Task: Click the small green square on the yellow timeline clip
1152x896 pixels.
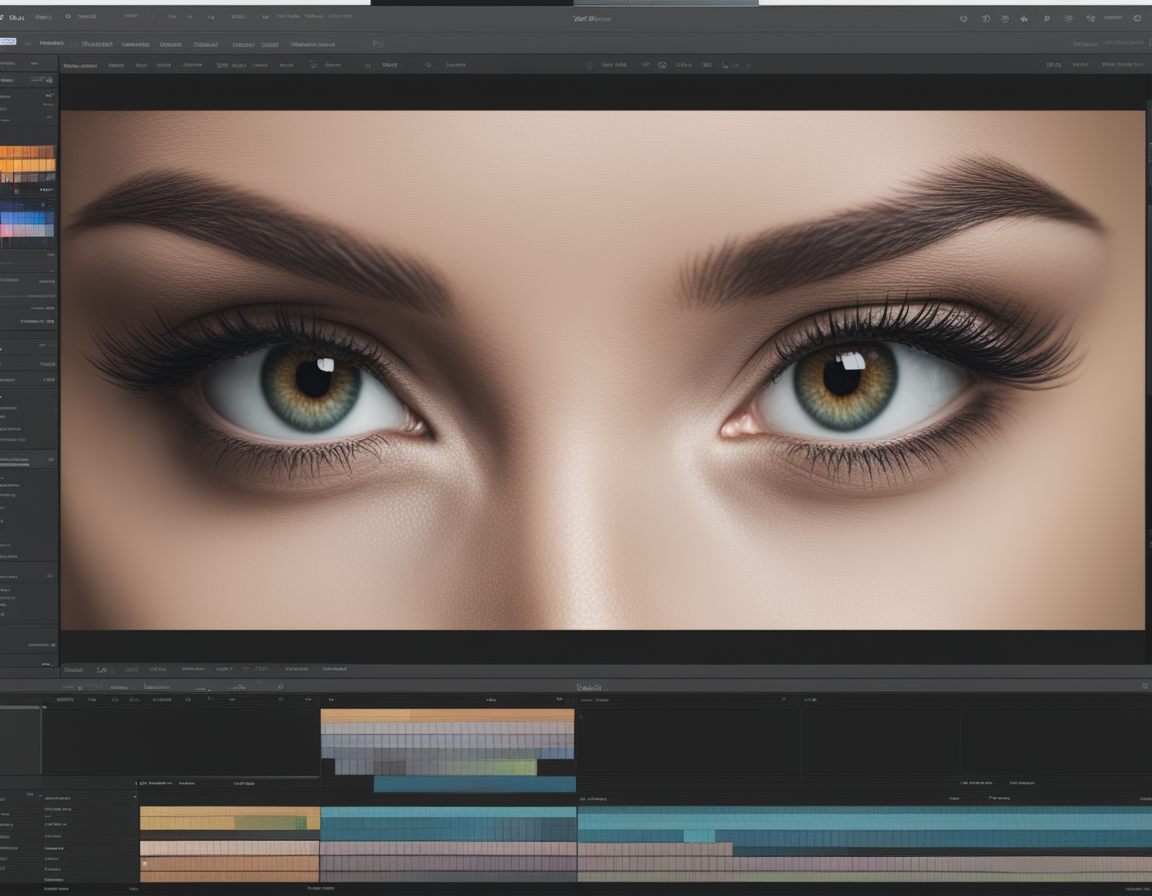Action: pos(300,823)
